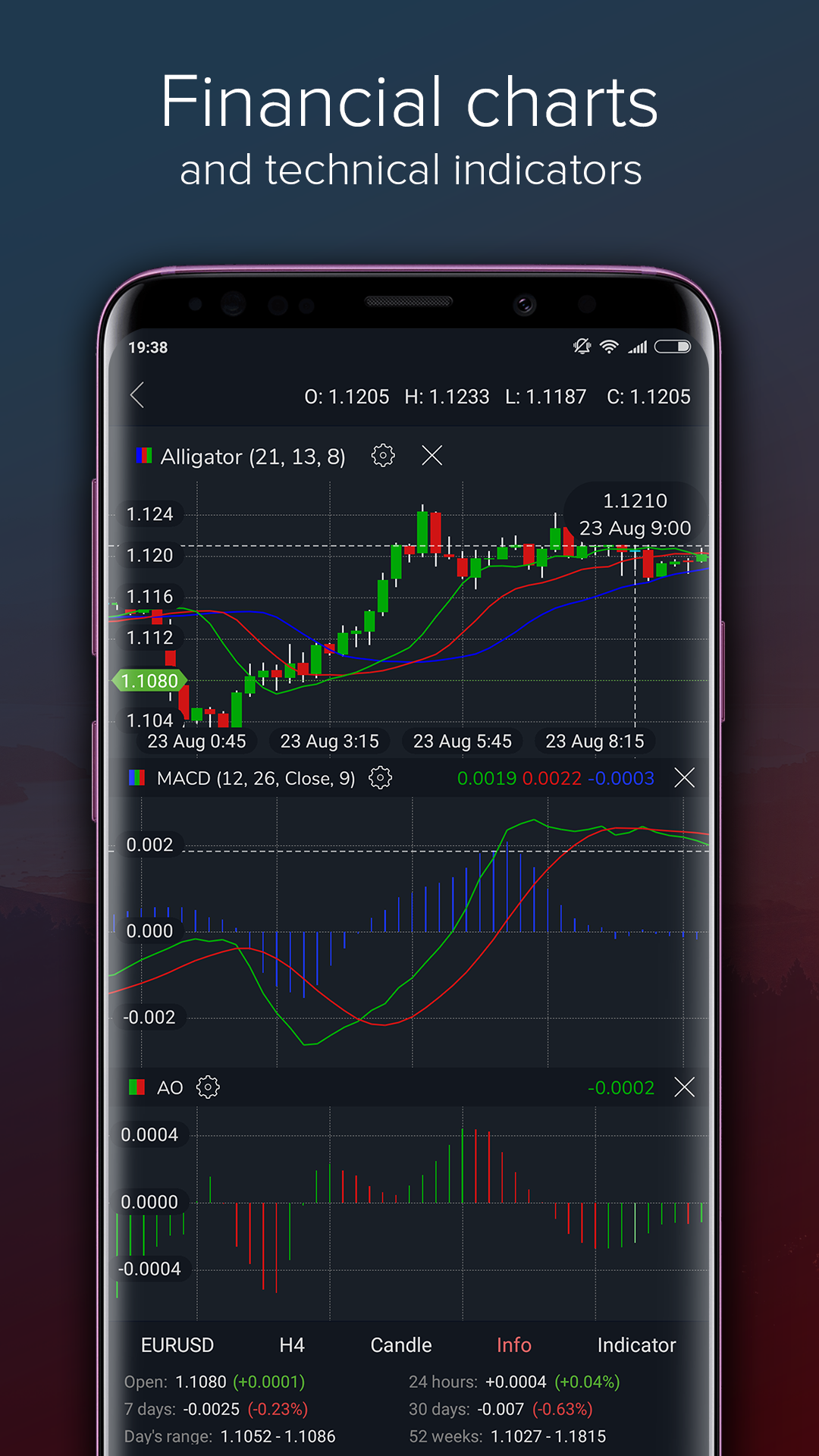Tap the 1.124 price axis label
The image size is (819, 1456).
149,514
